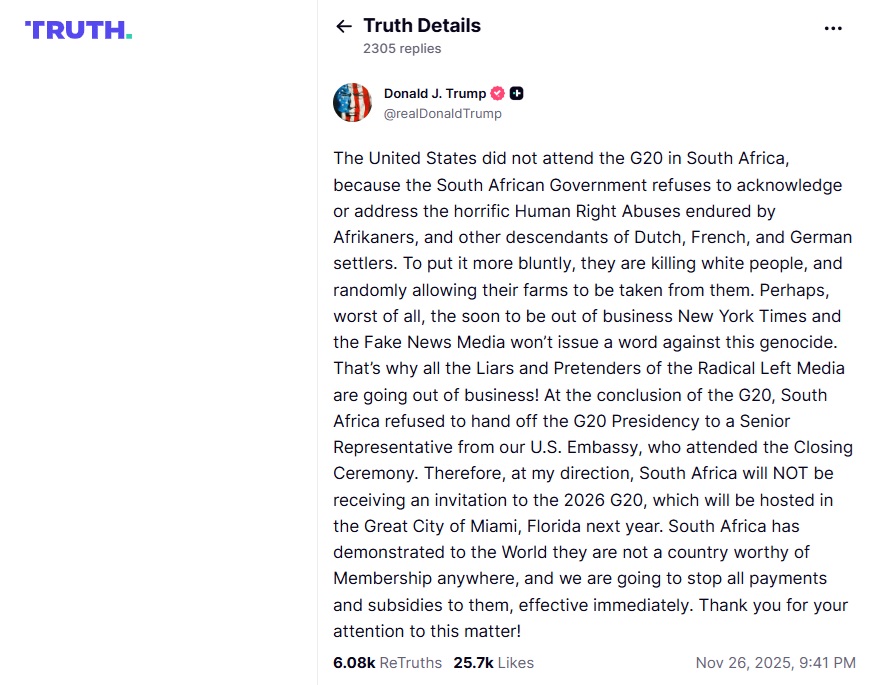869x685 pixels.
Task: Click the Nov 26, 2025 timestamp
Action: point(775,662)
